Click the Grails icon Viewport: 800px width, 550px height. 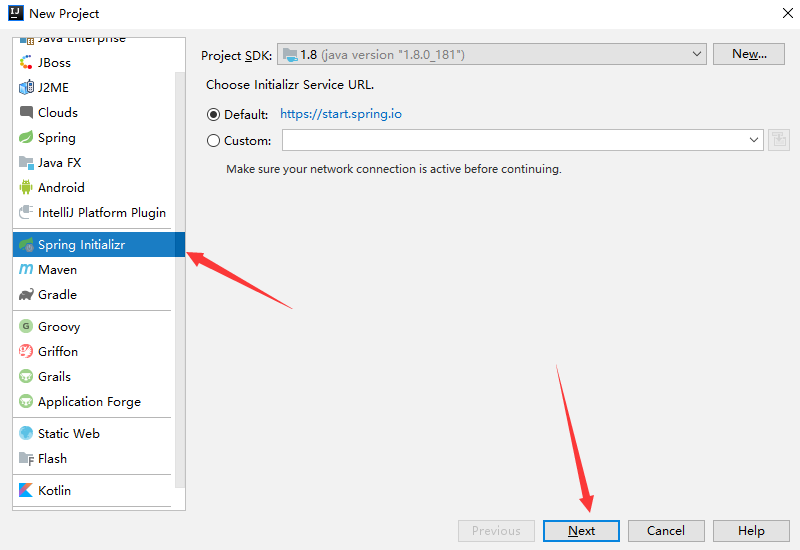point(26,377)
